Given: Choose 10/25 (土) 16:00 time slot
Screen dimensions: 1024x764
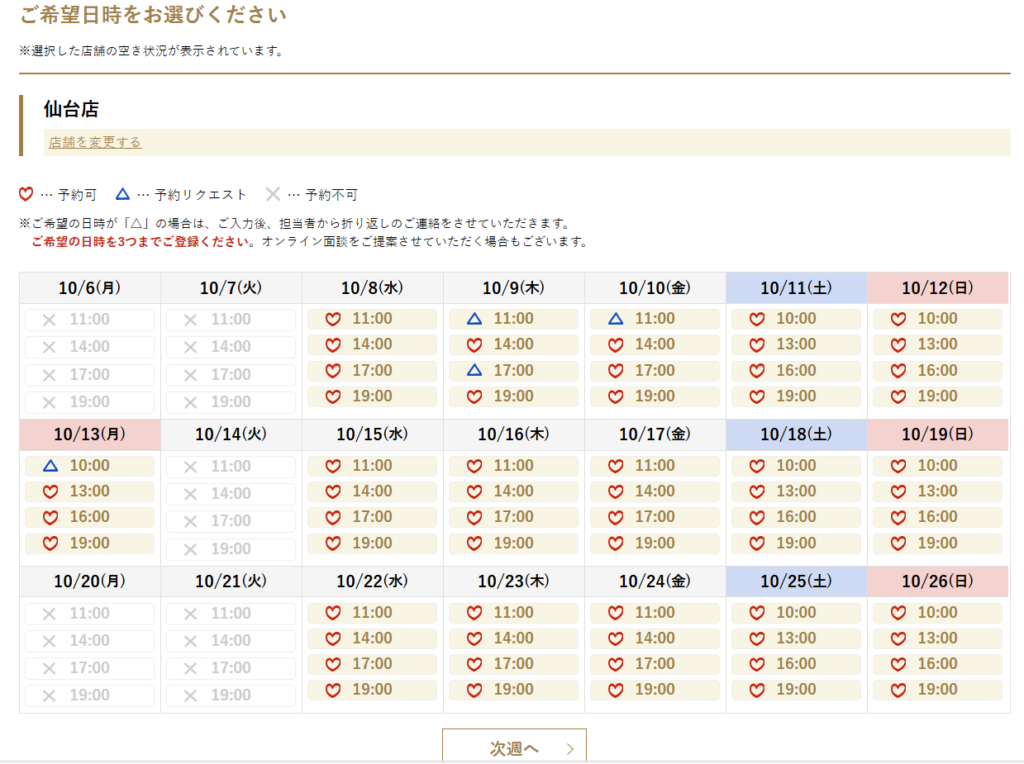Looking at the screenshot, I should pyautogui.click(x=796, y=664).
